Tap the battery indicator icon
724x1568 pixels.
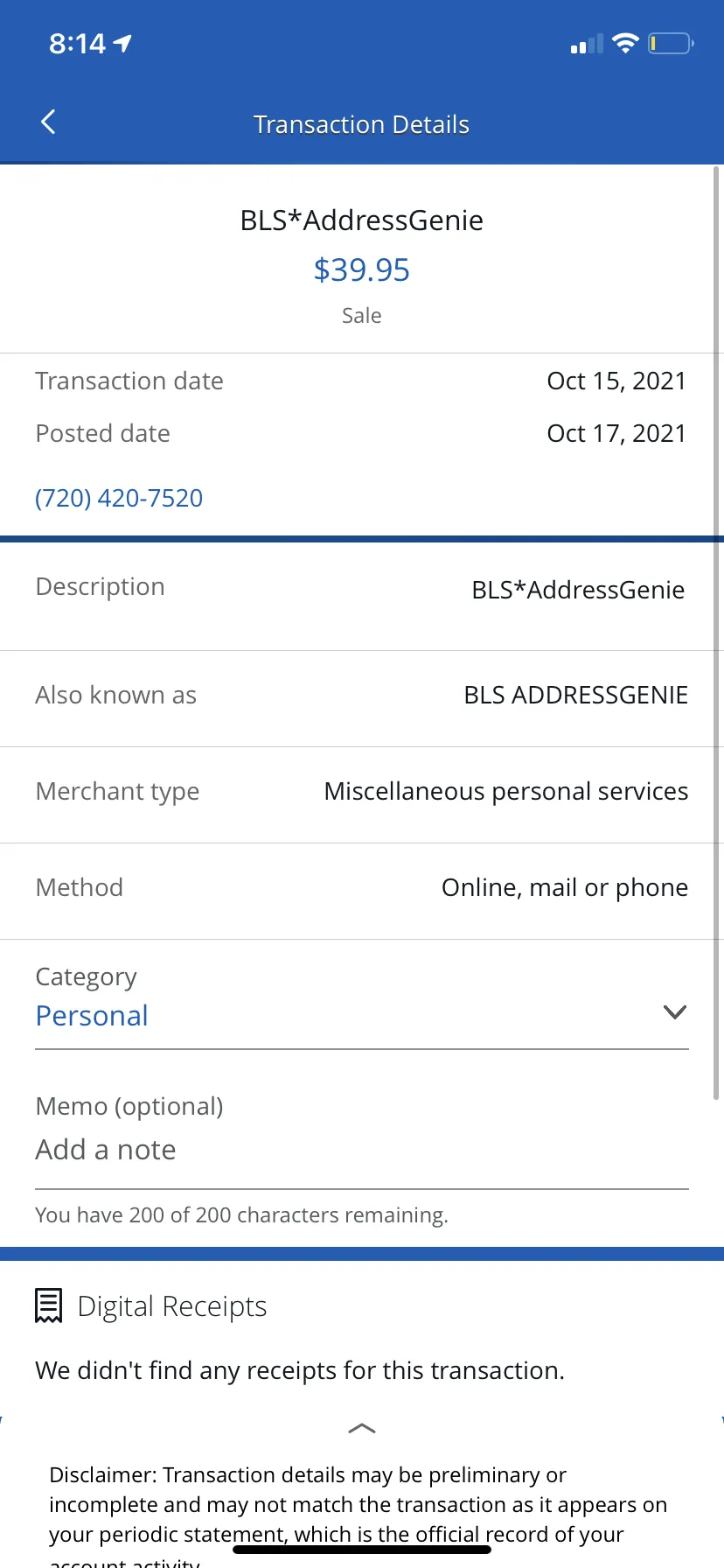(x=671, y=43)
